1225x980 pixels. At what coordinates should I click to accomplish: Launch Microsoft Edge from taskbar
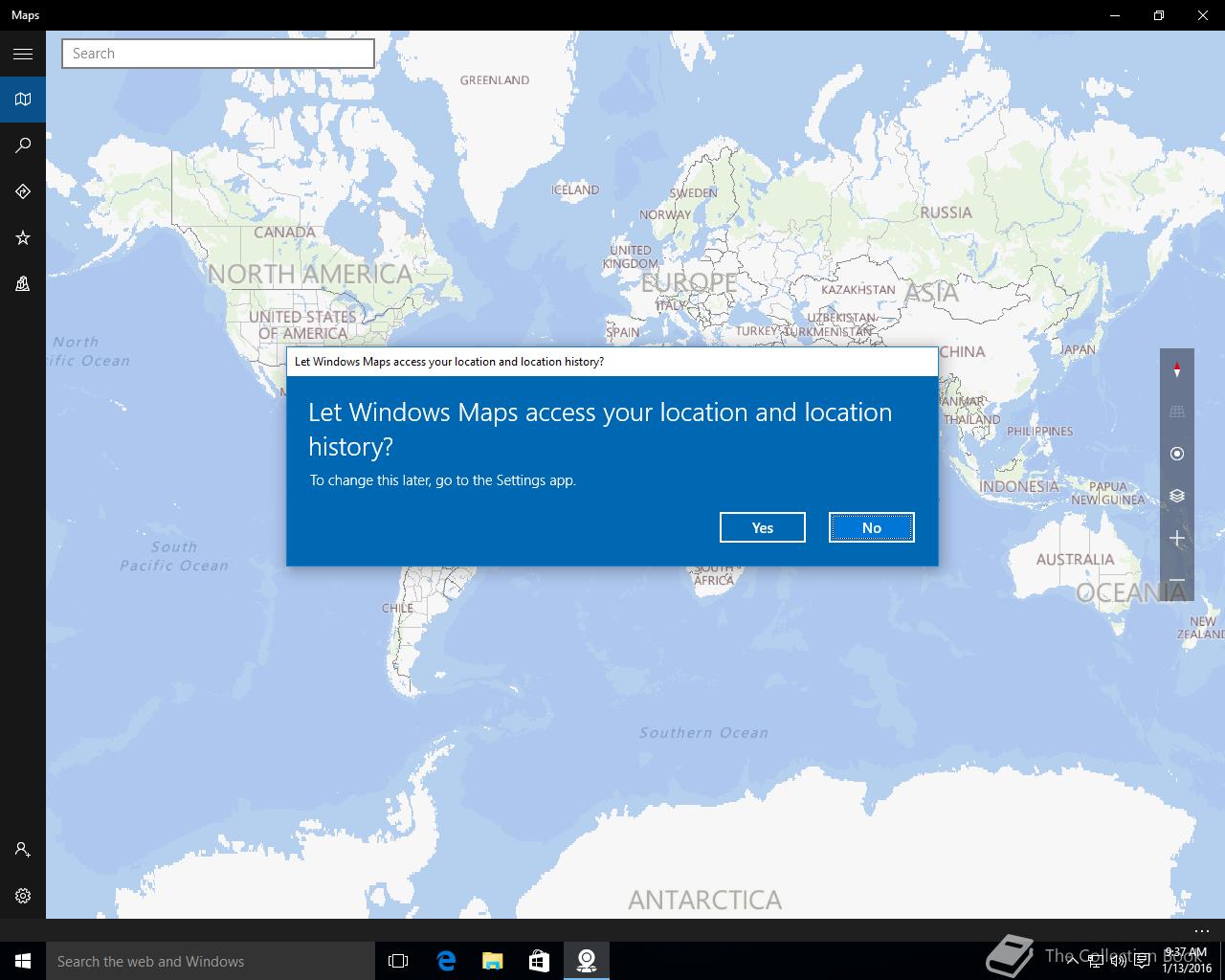pos(446,961)
